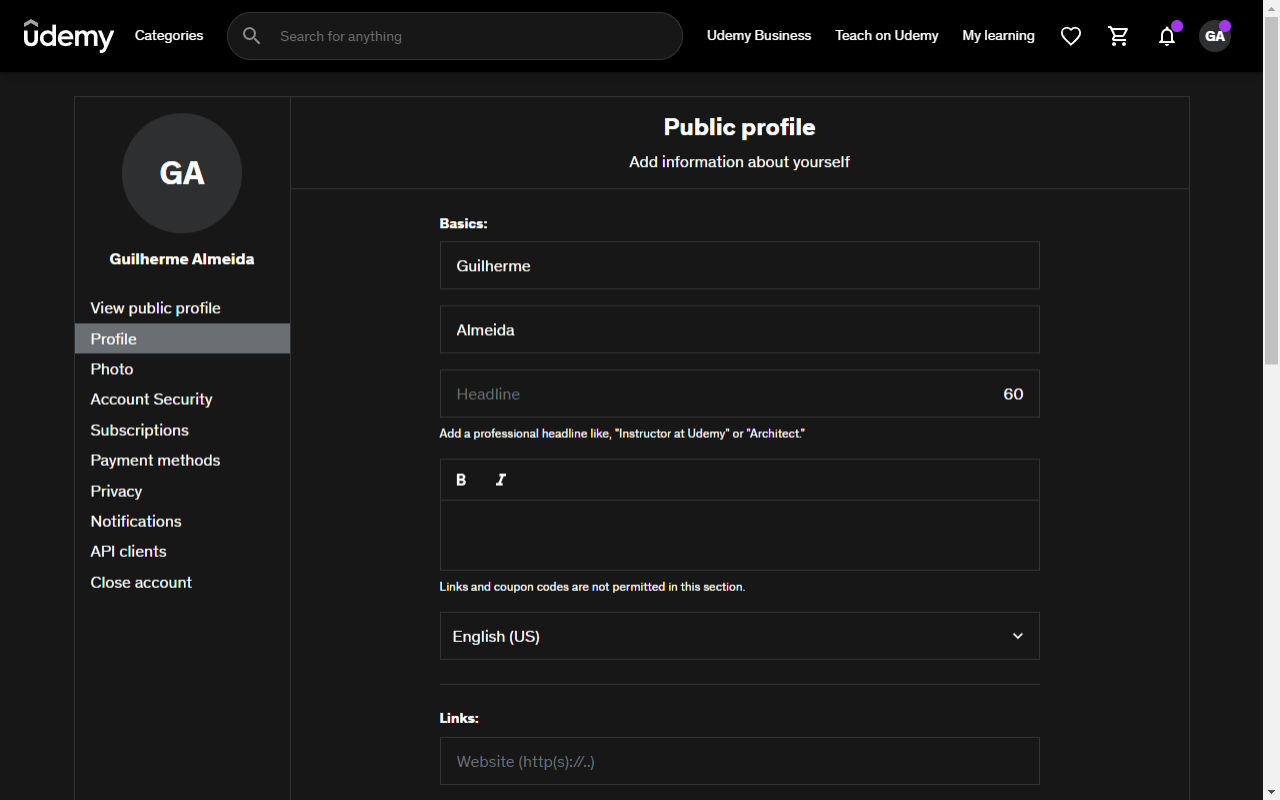
Task: Select the Profile sidebar entry
Action: pyautogui.click(x=113, y=338)
